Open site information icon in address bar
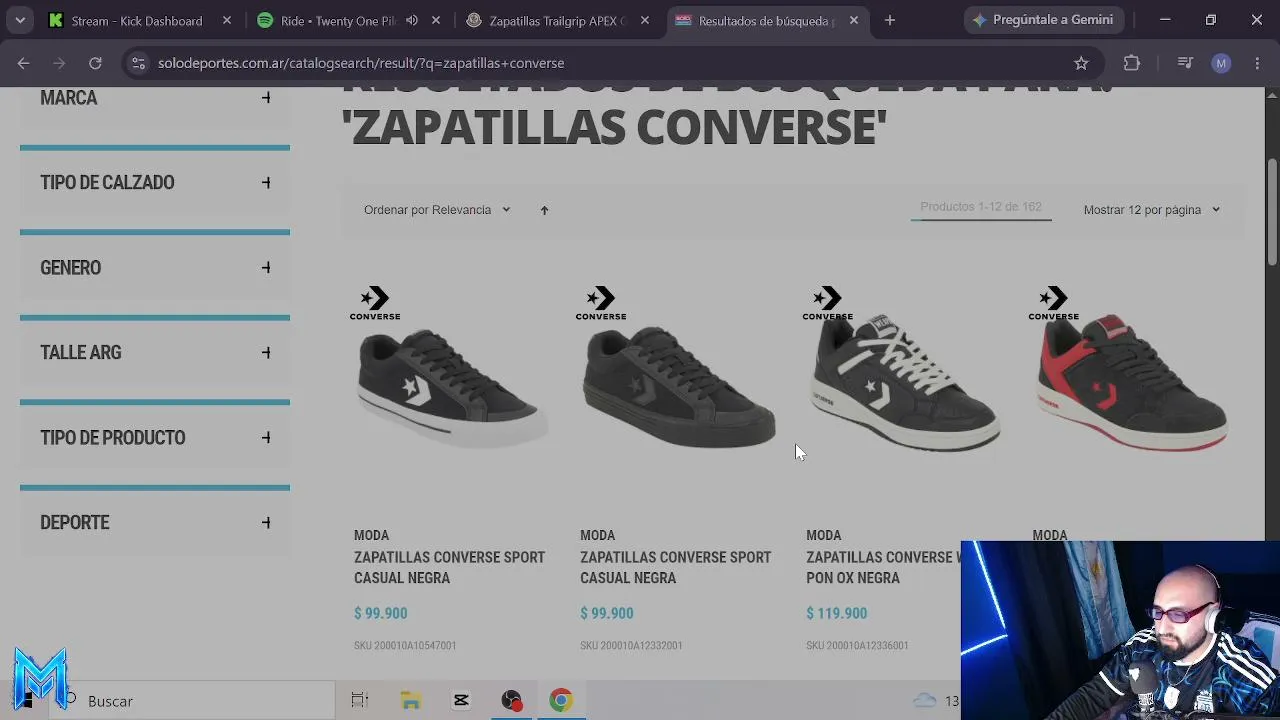Image resolution: width=1280 pixels, height=720 pixels. 138,63
